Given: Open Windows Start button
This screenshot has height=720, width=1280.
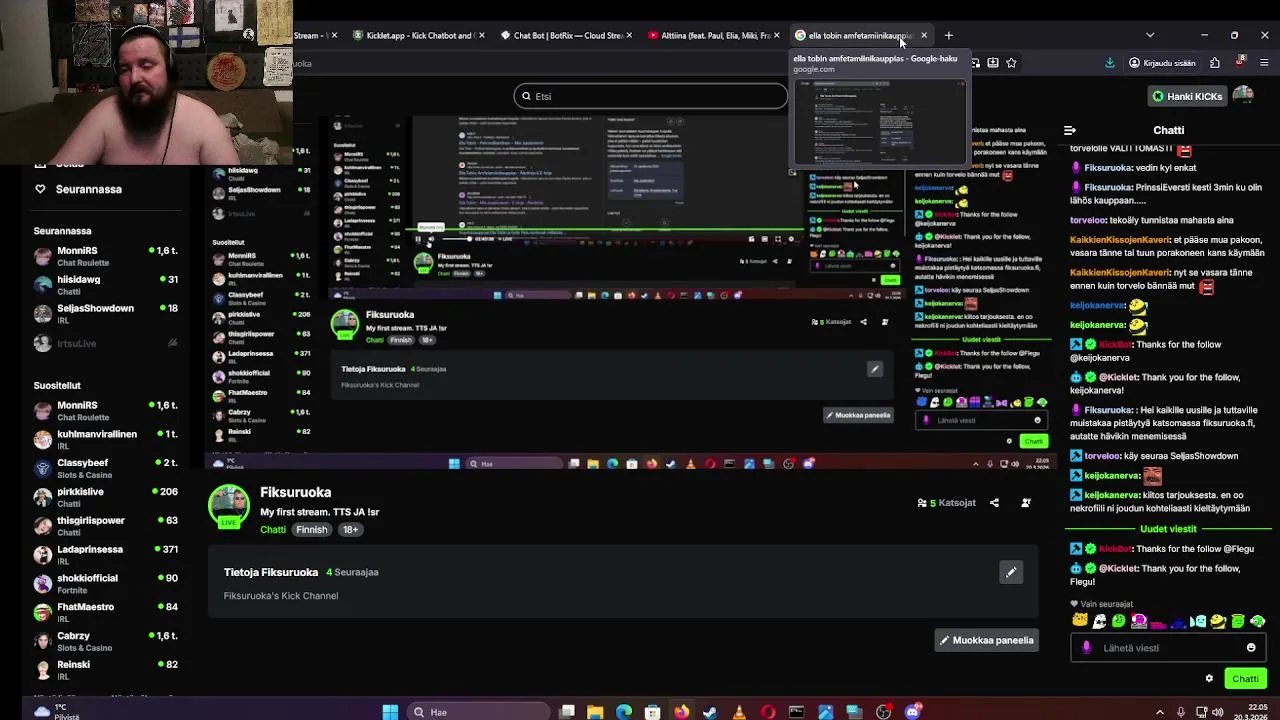Looking at the screenshot, I should 390,712.
